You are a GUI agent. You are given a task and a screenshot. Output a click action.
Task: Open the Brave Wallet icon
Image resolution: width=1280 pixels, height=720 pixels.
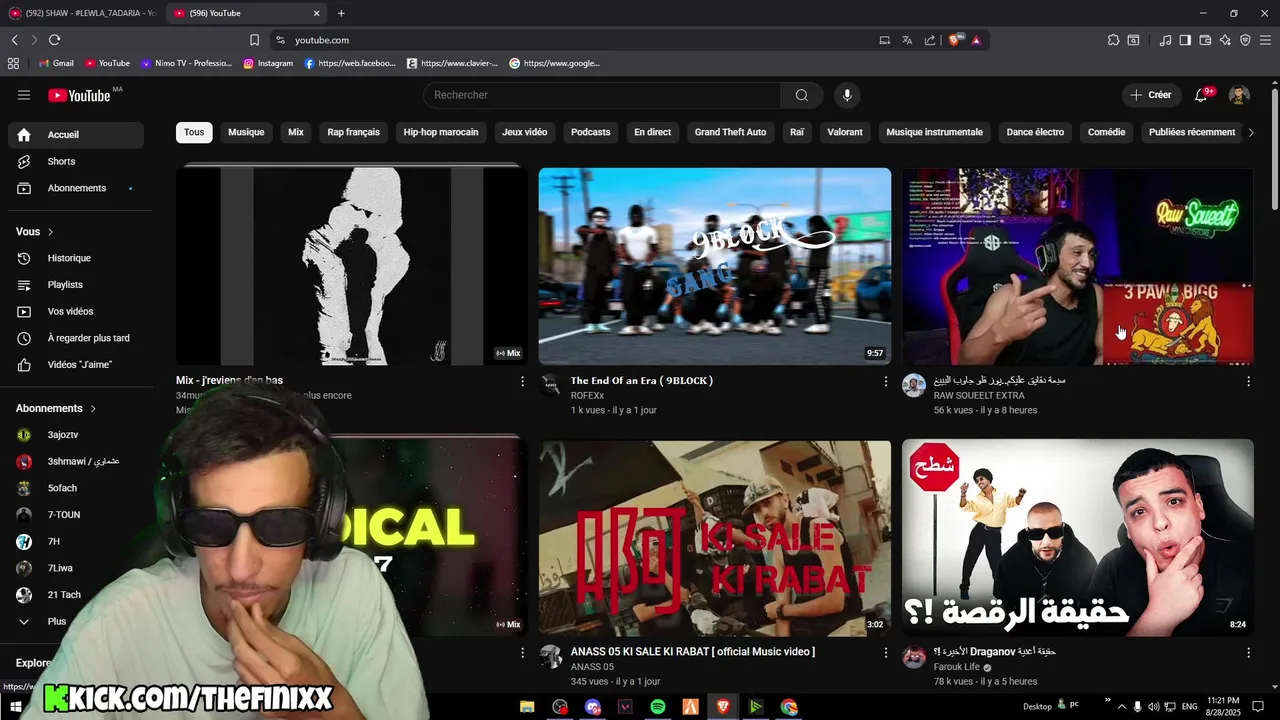tap(1205, 40)
